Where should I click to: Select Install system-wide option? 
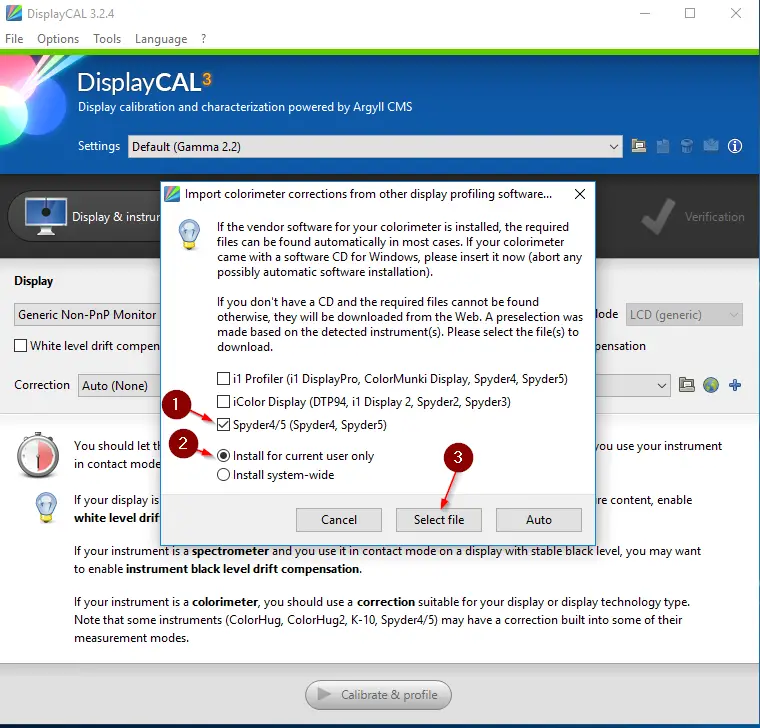(x=223, y=475)
